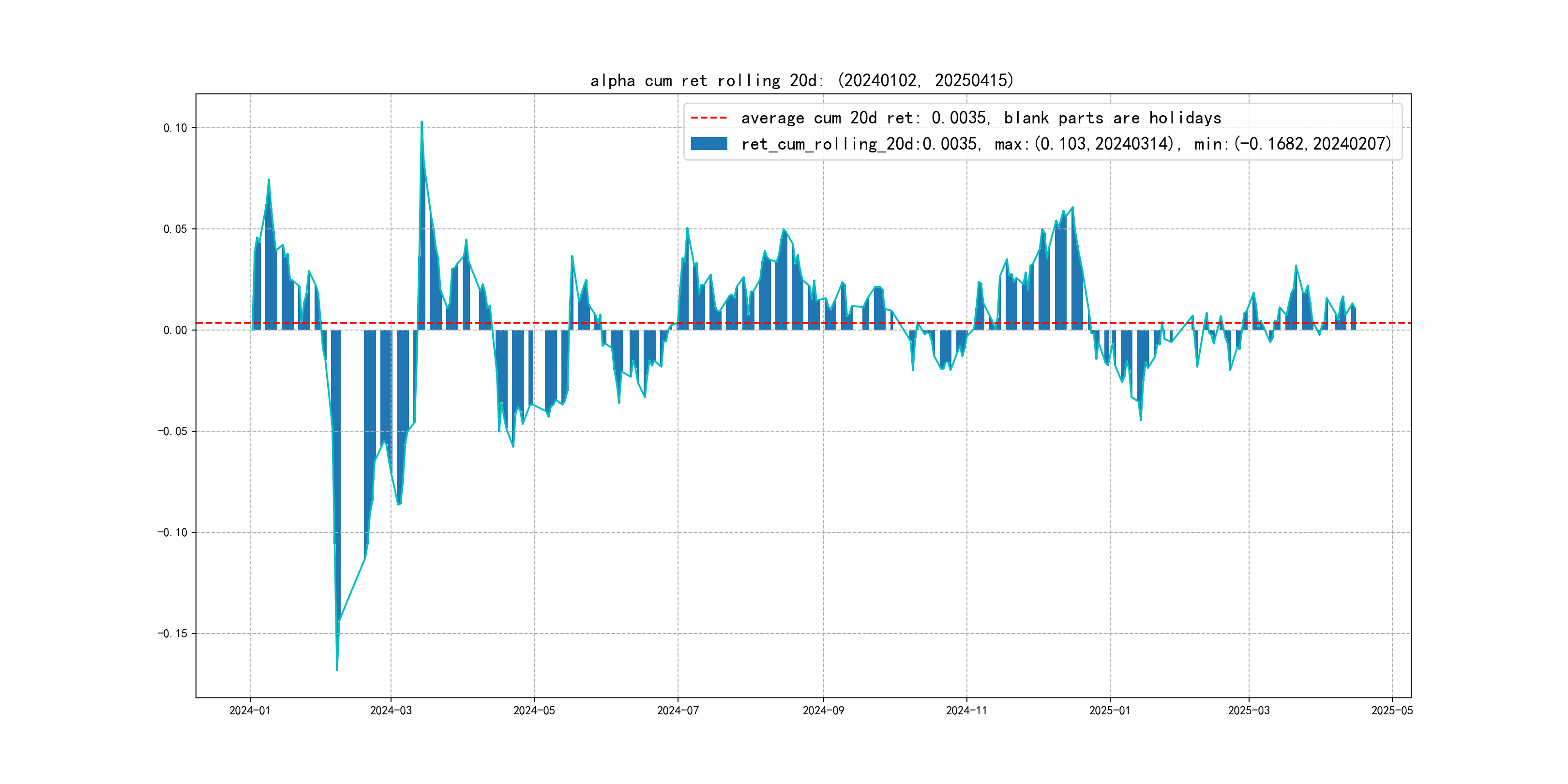This screenshot has height=784, width=1568.
Task: Click the 0.10 y-axis tick label
Action: [x=175, y=128]
